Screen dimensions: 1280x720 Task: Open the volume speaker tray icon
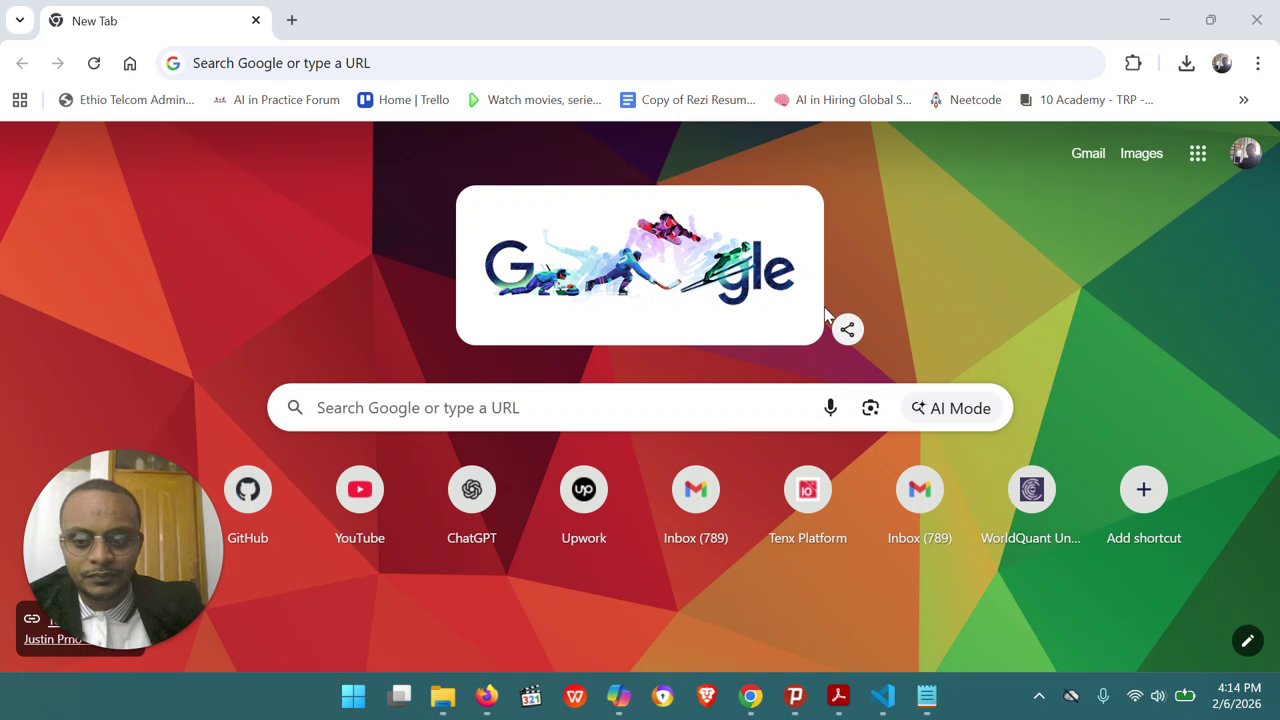[x=1158, y=696]
